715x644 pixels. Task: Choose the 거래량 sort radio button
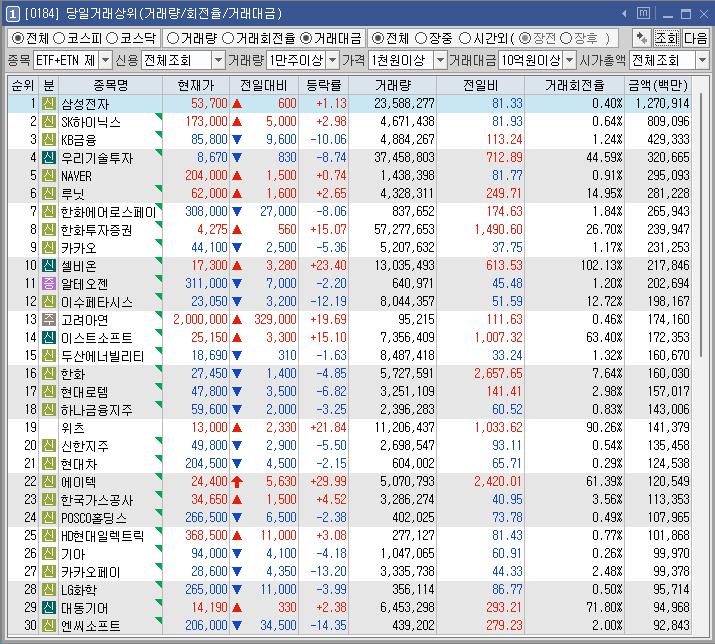pyautogui.click(x=173, y=38)
